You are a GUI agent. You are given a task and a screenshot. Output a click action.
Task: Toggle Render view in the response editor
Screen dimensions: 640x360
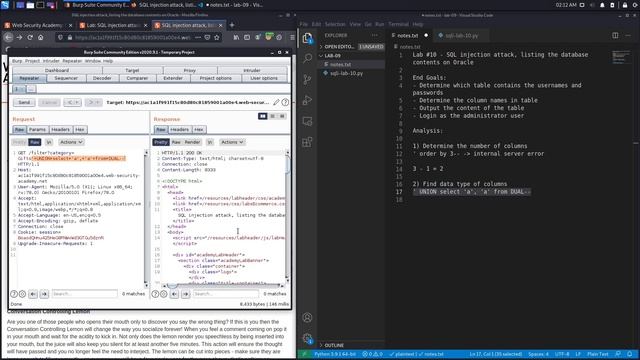[192, 142]
